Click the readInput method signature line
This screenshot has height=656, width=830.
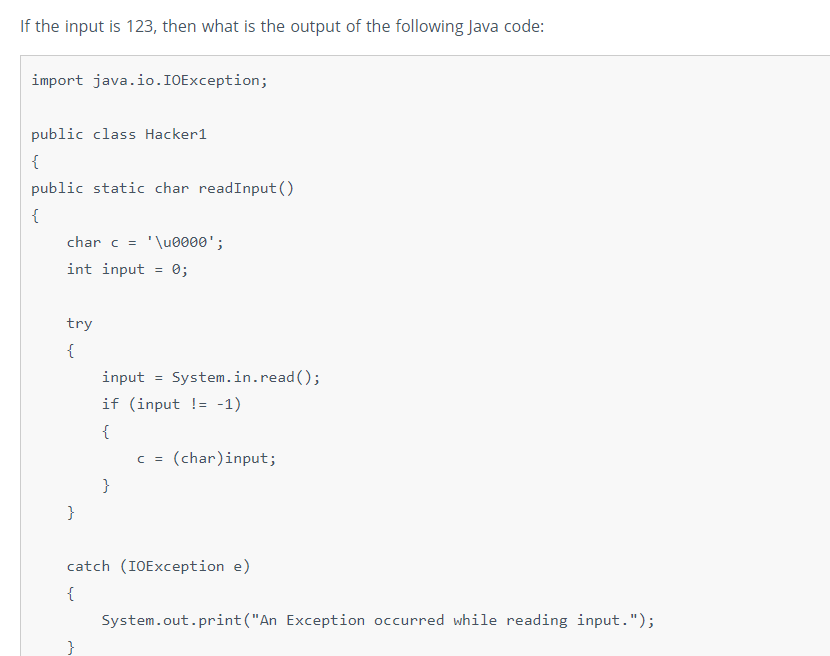pos(162,188)
